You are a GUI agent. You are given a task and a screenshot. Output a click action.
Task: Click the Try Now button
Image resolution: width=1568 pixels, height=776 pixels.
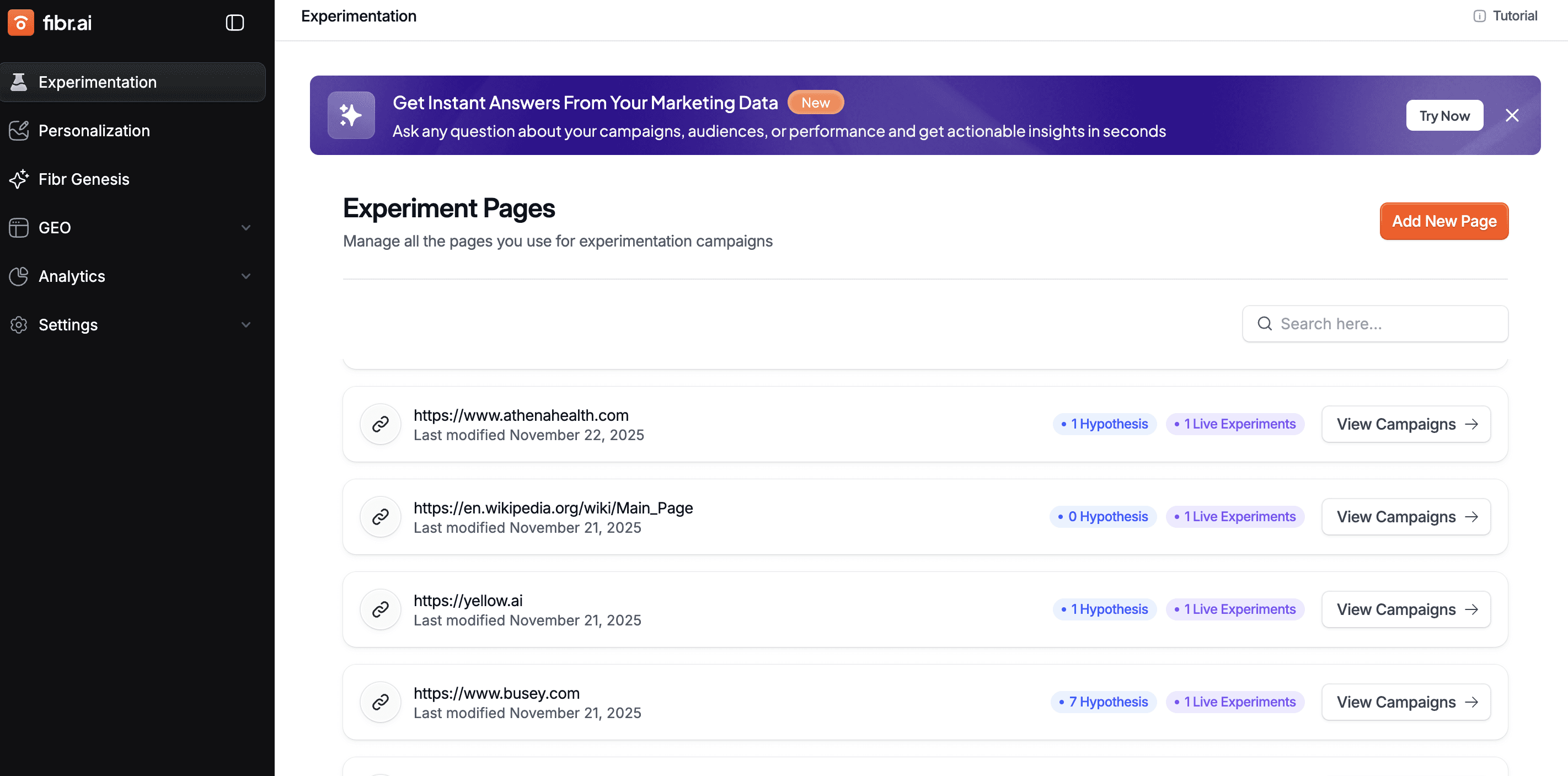click(1444, 116)
